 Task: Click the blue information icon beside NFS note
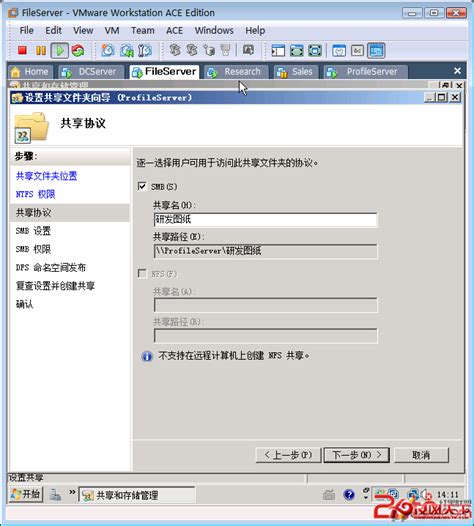(147, 356)
